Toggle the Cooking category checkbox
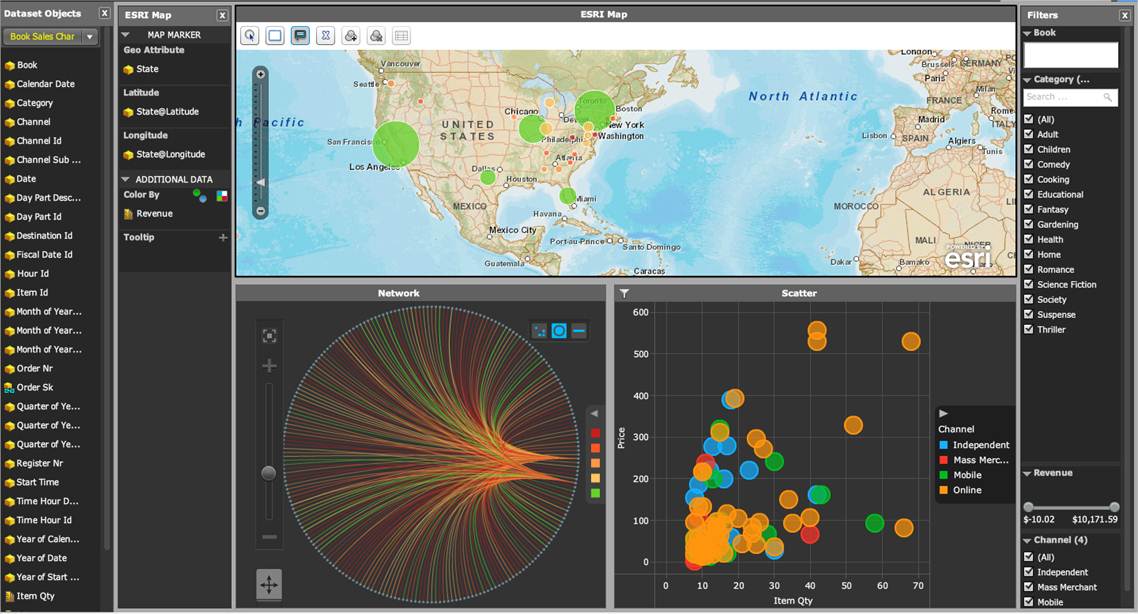1138x614 pixels. pos(1028,179)
